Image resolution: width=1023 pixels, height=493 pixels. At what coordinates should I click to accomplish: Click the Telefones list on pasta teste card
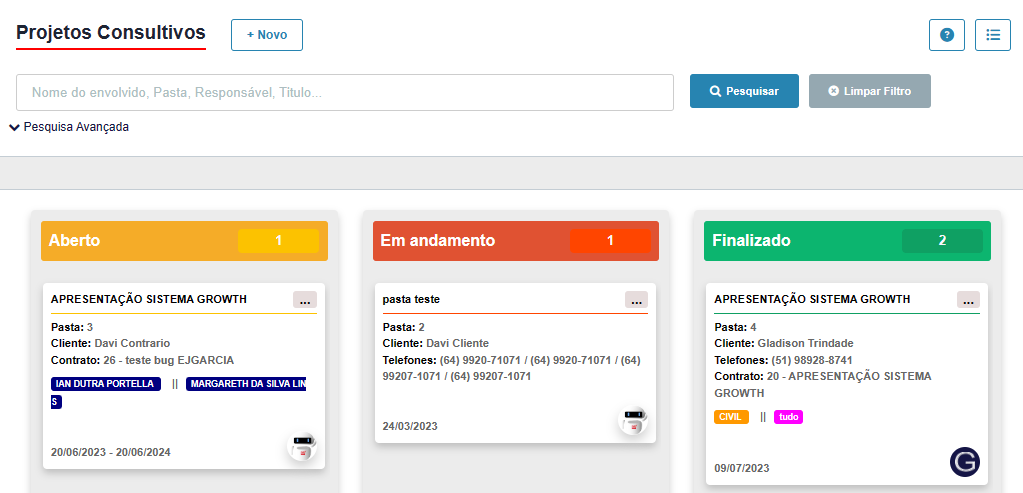pyautogui.click(x=512, y=368)
